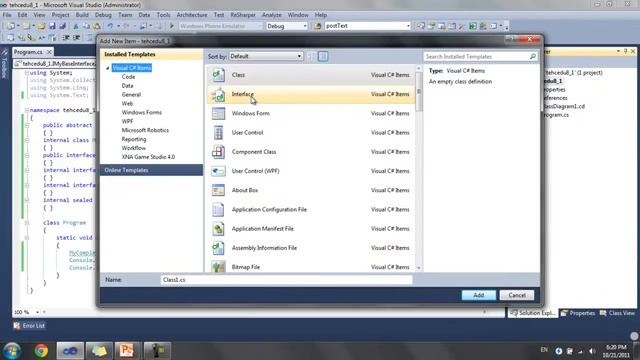Choose the User Control (WPF) template icon
This screenshot has width=640, height=360.
coord(218,171)
